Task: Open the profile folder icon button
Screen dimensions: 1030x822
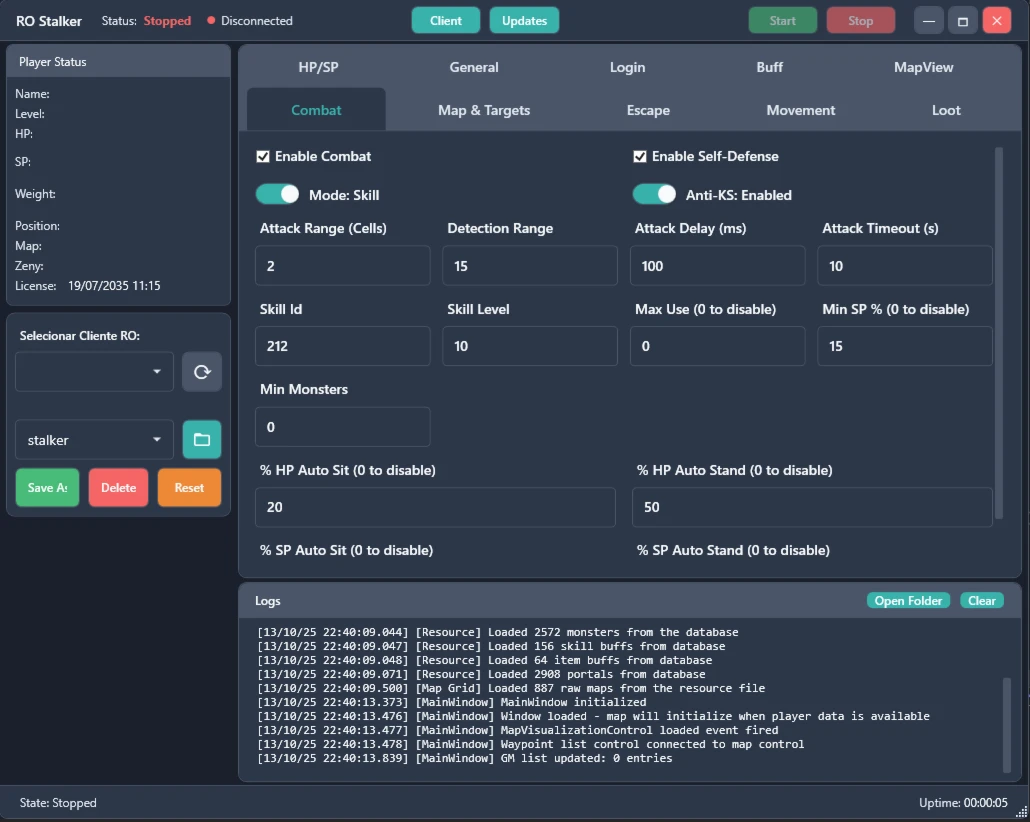Action: coord(202,439)
